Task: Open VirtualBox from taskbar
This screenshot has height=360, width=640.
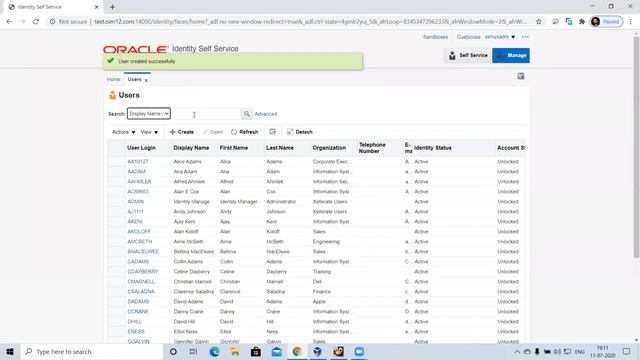Action: pyautogui.click(x=318, y=351)
